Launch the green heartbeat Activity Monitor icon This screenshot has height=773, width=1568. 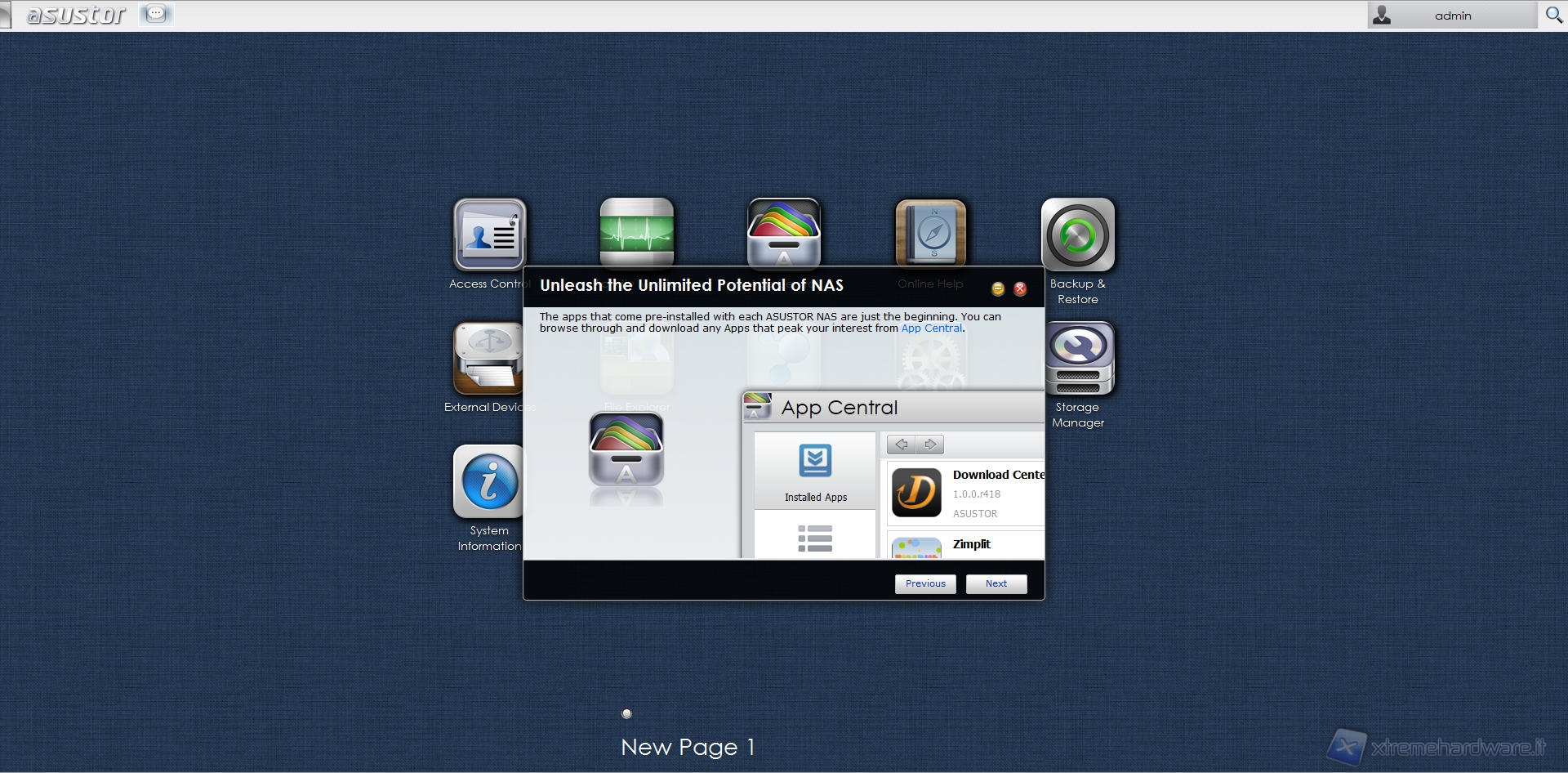[x=636, y=231]
